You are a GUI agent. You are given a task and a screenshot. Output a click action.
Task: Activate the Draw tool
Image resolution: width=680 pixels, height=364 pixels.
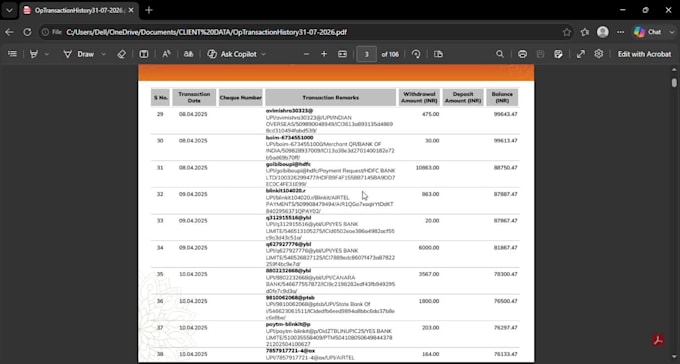(x=79, y=54)
